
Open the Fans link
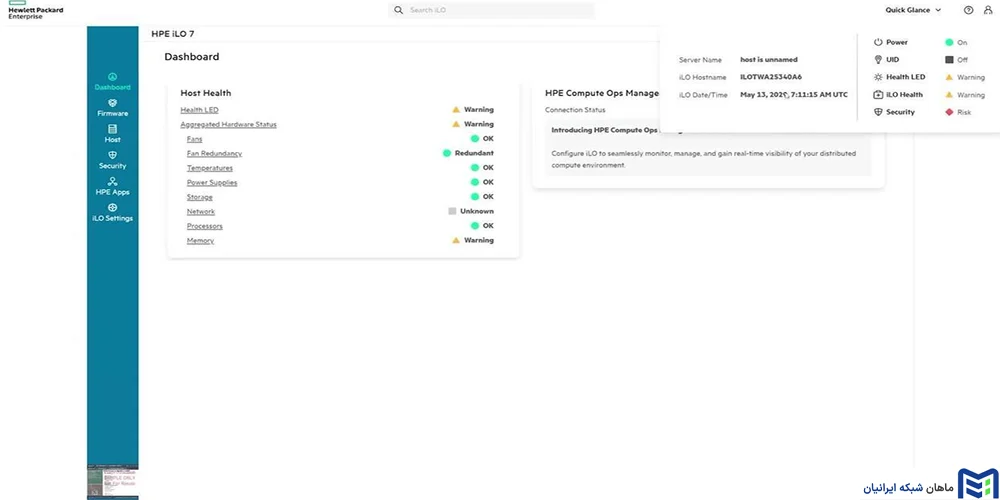tap(195, 138)
